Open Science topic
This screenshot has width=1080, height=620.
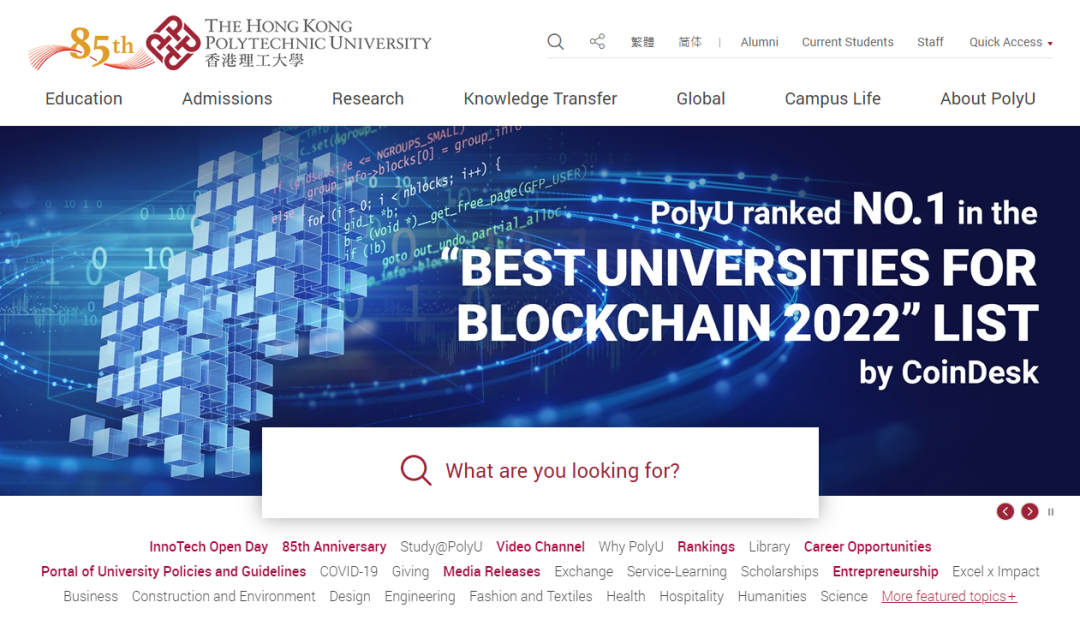[x=844, y=597]
